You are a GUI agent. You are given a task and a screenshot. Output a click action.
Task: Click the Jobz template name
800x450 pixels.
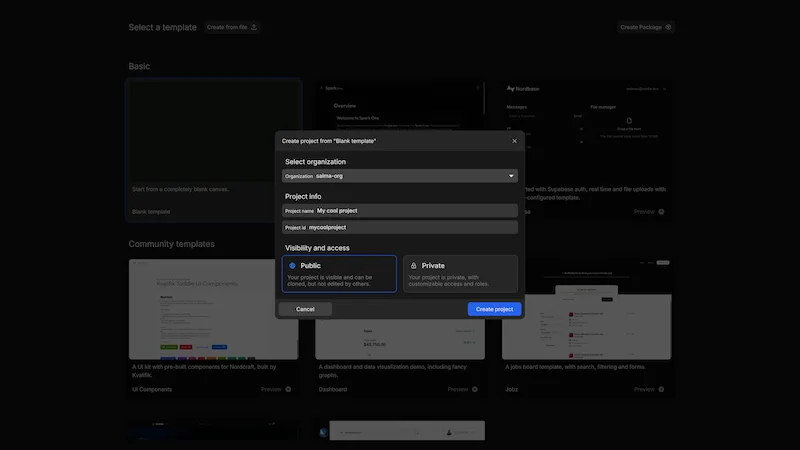[511, 389]
